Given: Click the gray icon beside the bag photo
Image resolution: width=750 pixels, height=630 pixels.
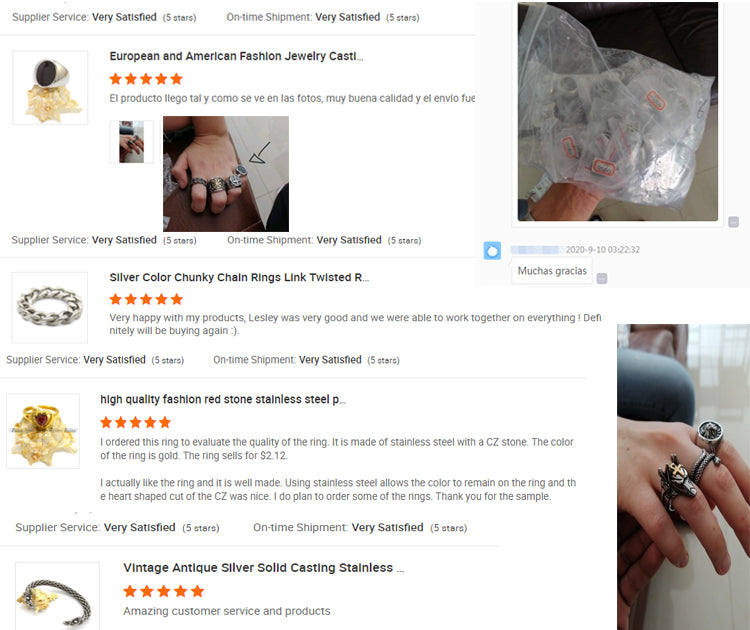Looking at the screenshot, I should pos(733,221).
